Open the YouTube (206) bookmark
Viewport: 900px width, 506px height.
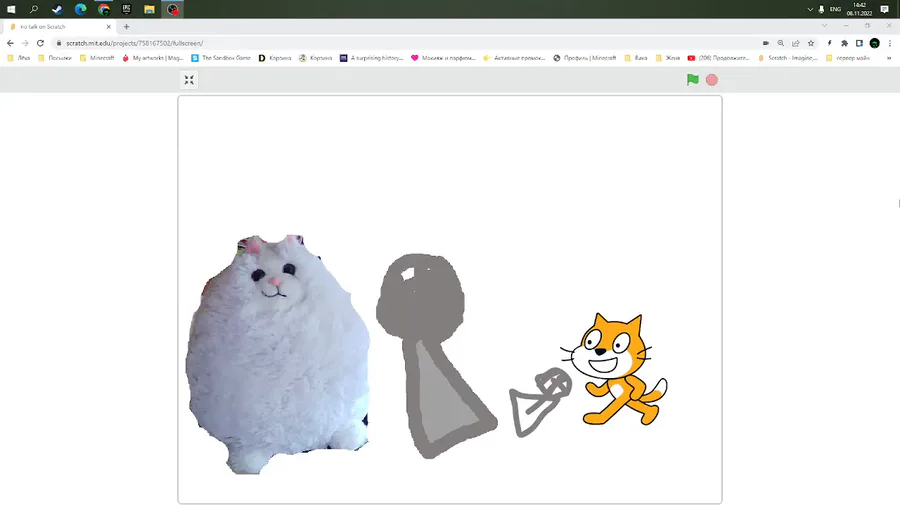coord(719,58)
